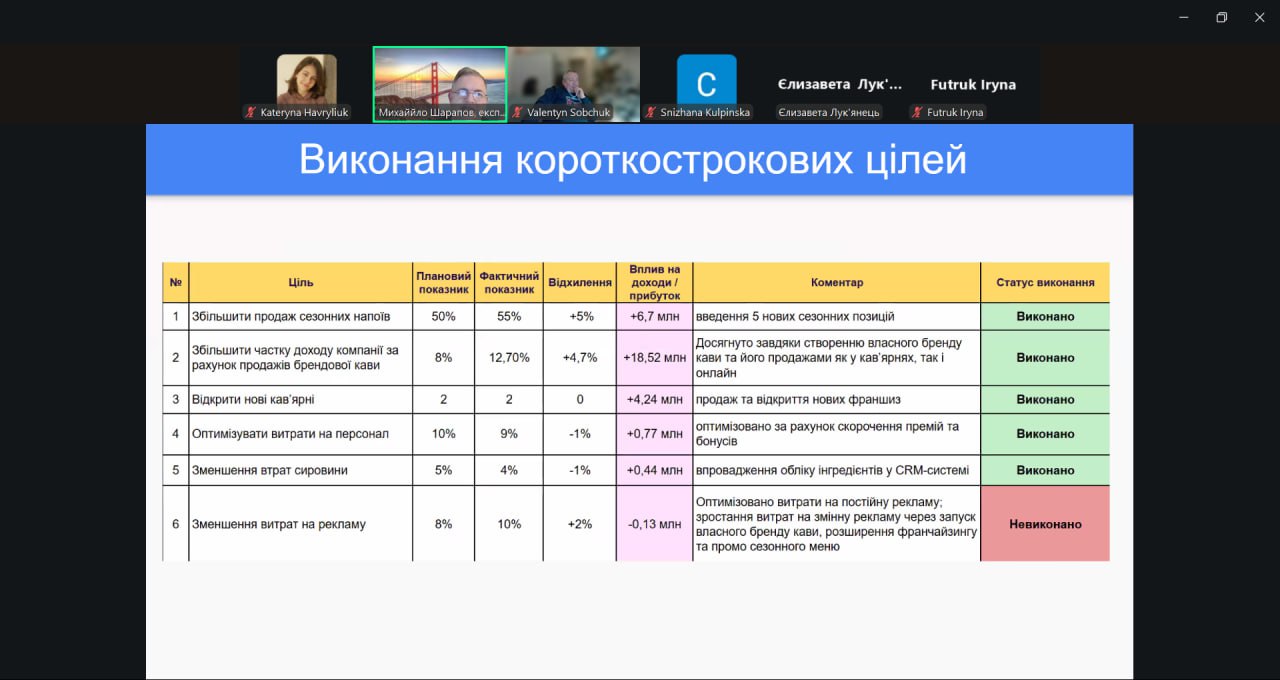
Task: Select Михайло Шарапов's highlighted speaker video
Action: 439,82
